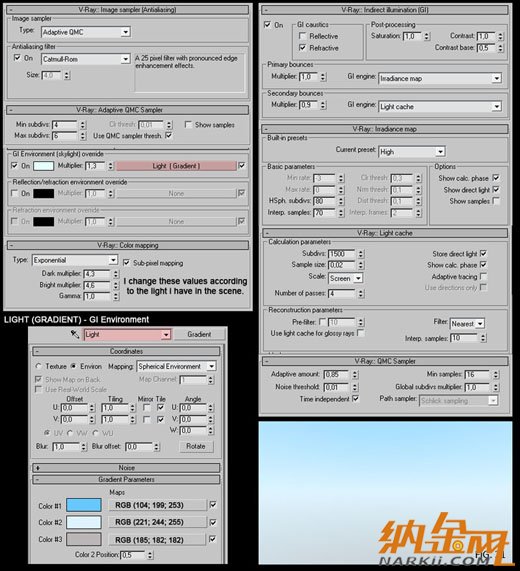Click the Saturation value field
The height and width of the screenshot is (571, 520).
point(413,36)
